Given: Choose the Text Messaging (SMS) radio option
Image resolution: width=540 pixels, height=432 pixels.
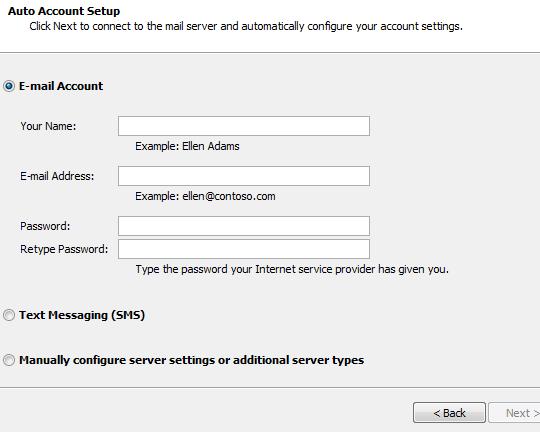Looking at the screenshot, I should click(9, 315).
